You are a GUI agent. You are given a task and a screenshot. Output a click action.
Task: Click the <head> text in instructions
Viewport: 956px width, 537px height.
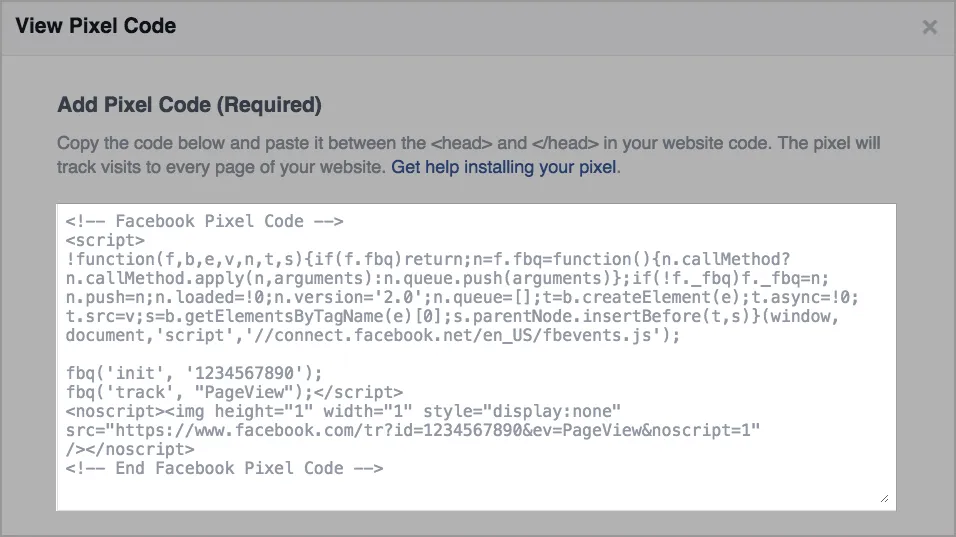pos(462,143)
